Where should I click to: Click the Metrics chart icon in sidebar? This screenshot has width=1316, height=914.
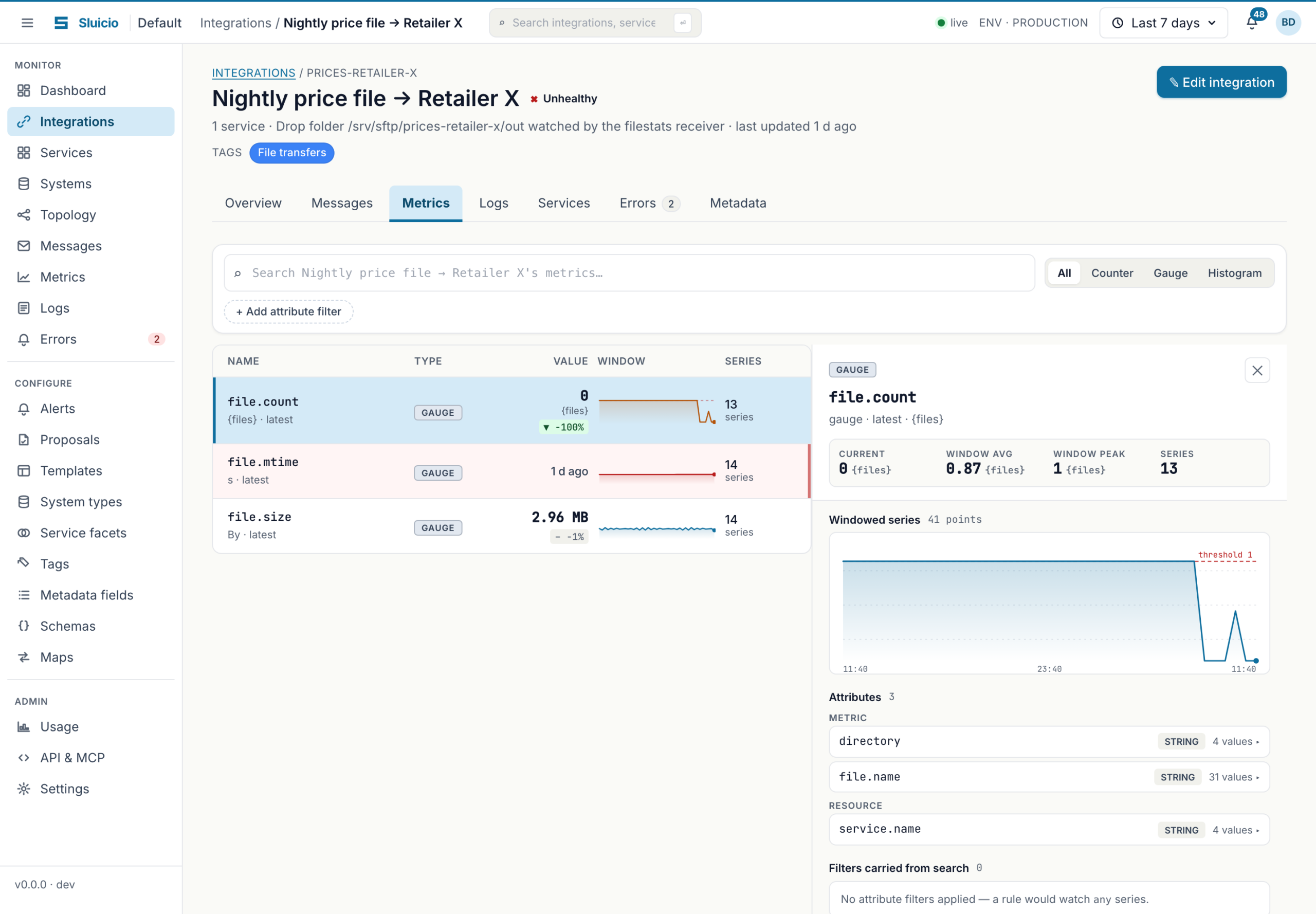tap(24, 277)
